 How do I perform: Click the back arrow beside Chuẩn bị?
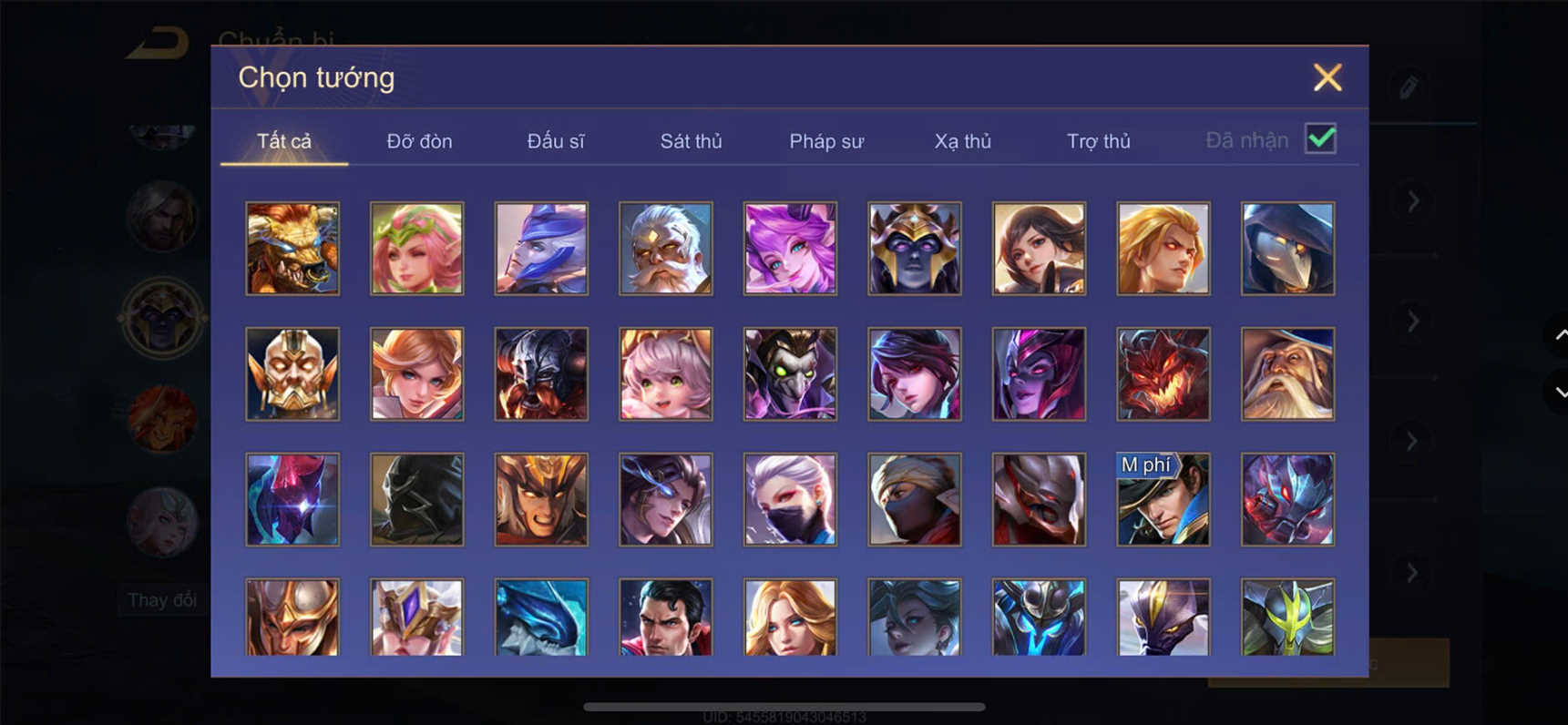coord(159,43)
